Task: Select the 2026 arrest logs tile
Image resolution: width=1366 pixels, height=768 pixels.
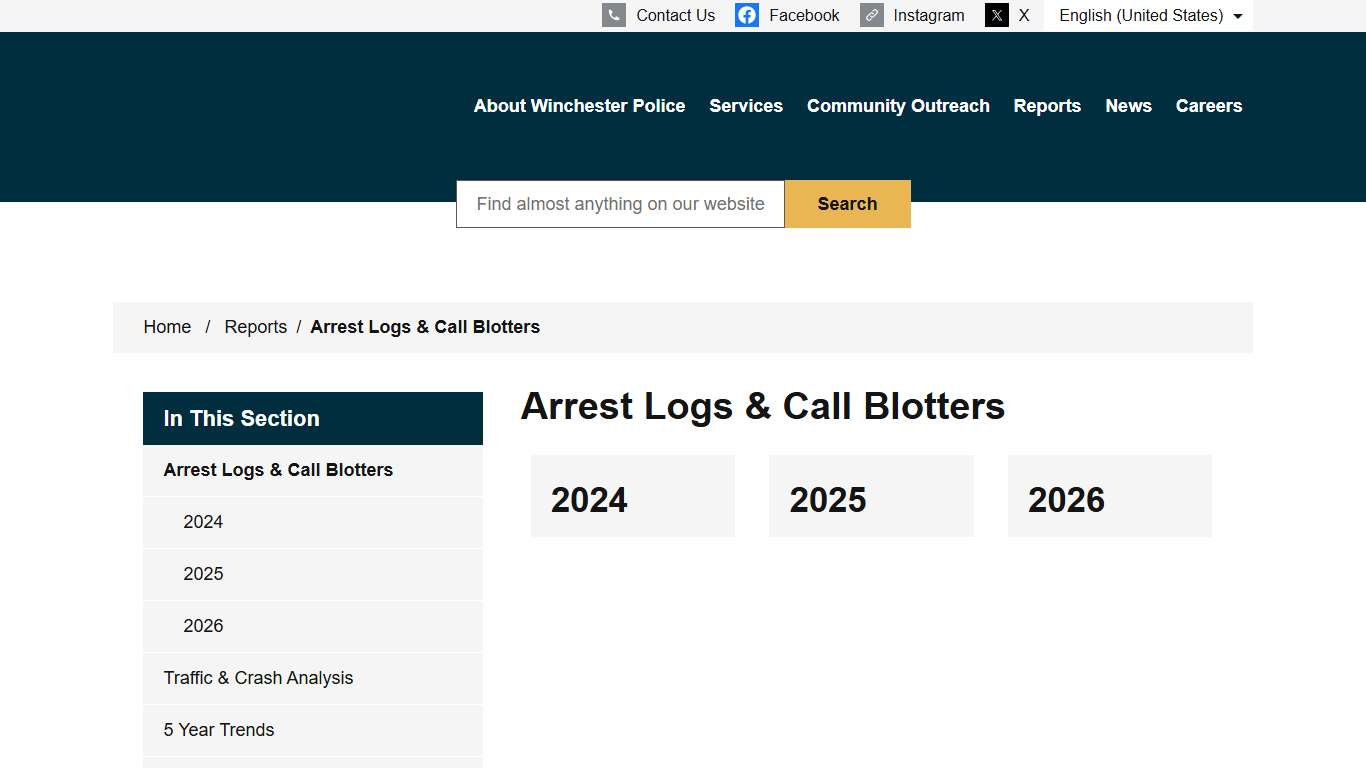Action: click(x=1109, y=495)
